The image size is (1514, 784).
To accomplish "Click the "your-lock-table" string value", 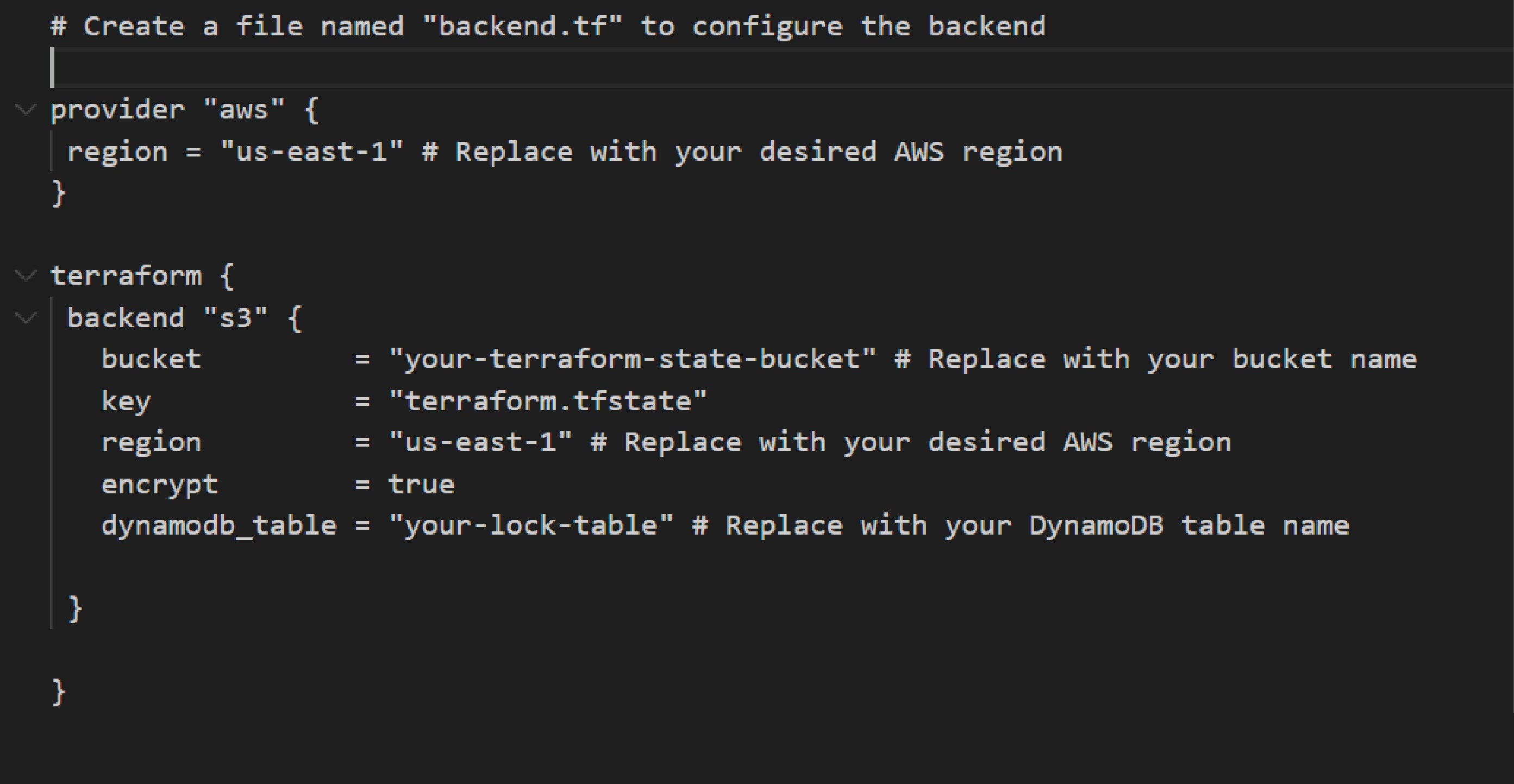I will coord(531,525).
